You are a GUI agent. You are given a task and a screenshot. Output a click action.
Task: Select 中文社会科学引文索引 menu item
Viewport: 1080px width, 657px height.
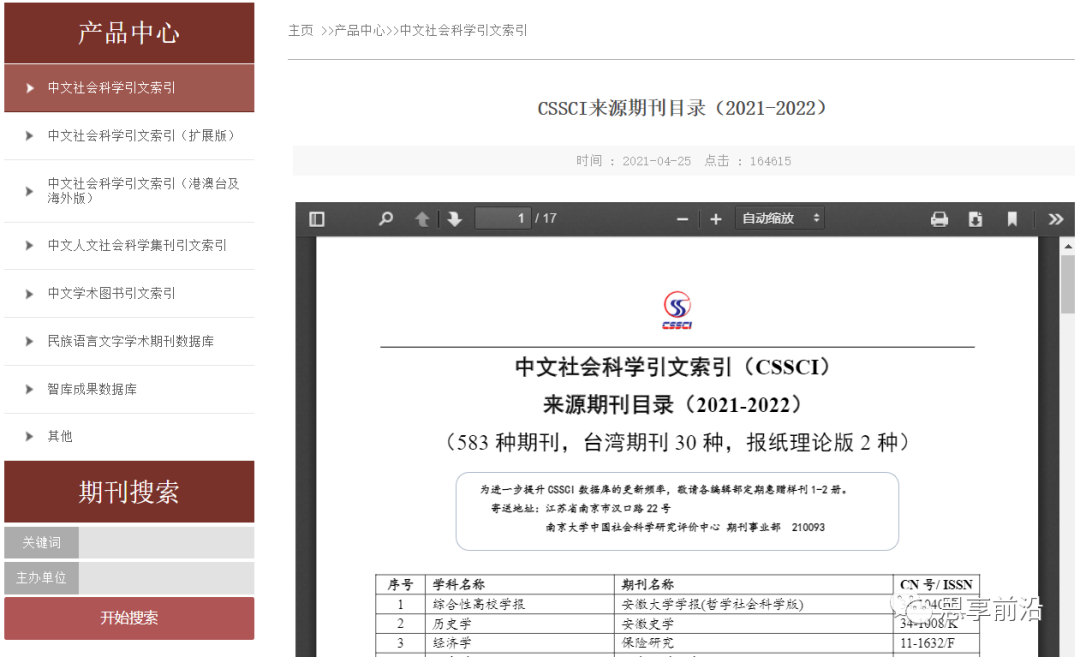[x=129, y=88]
